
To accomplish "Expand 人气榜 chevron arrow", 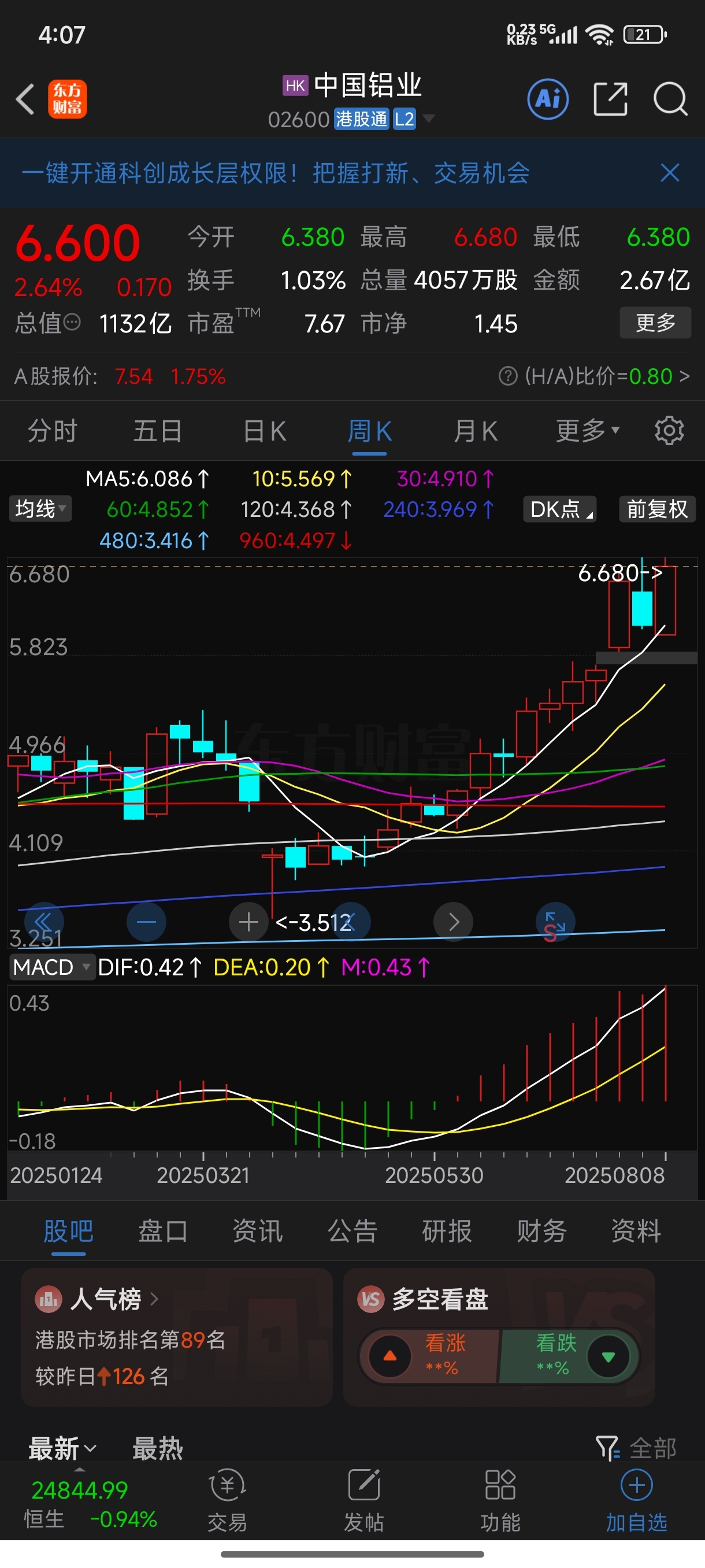I will 154,1299.
